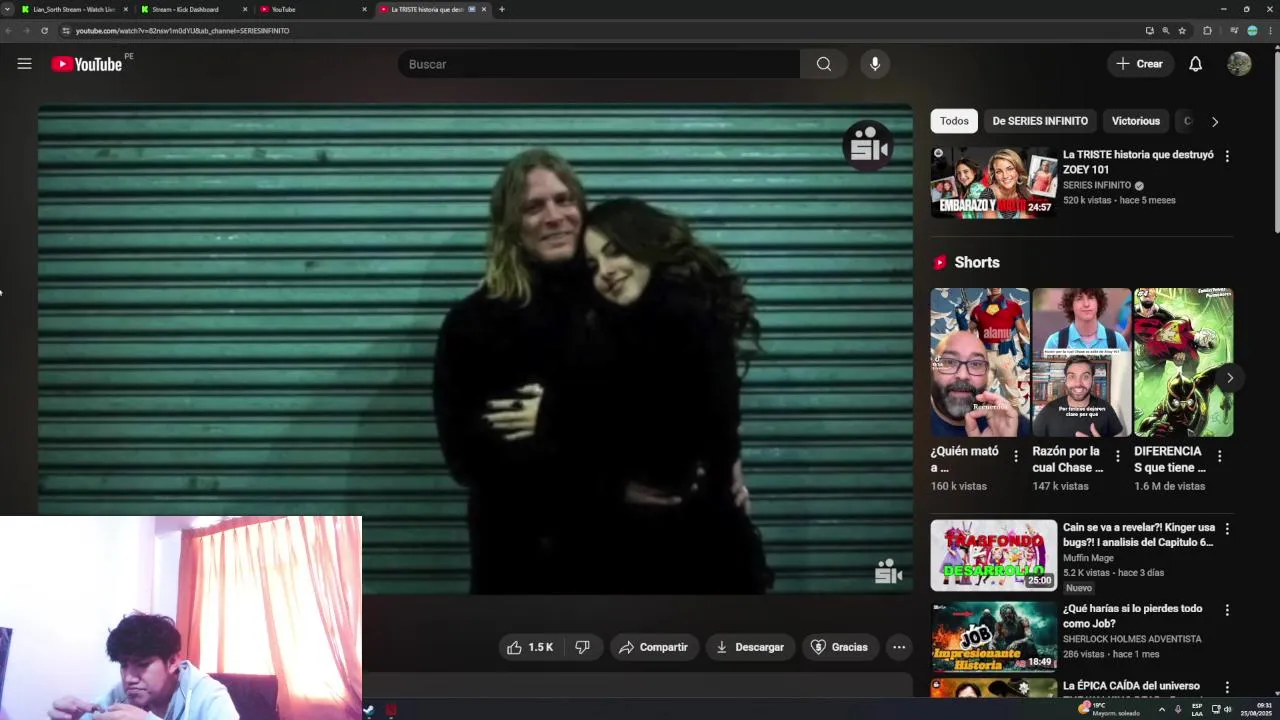Click the channel watermark in video corner

pyautogui.click(x=888, y=572)
